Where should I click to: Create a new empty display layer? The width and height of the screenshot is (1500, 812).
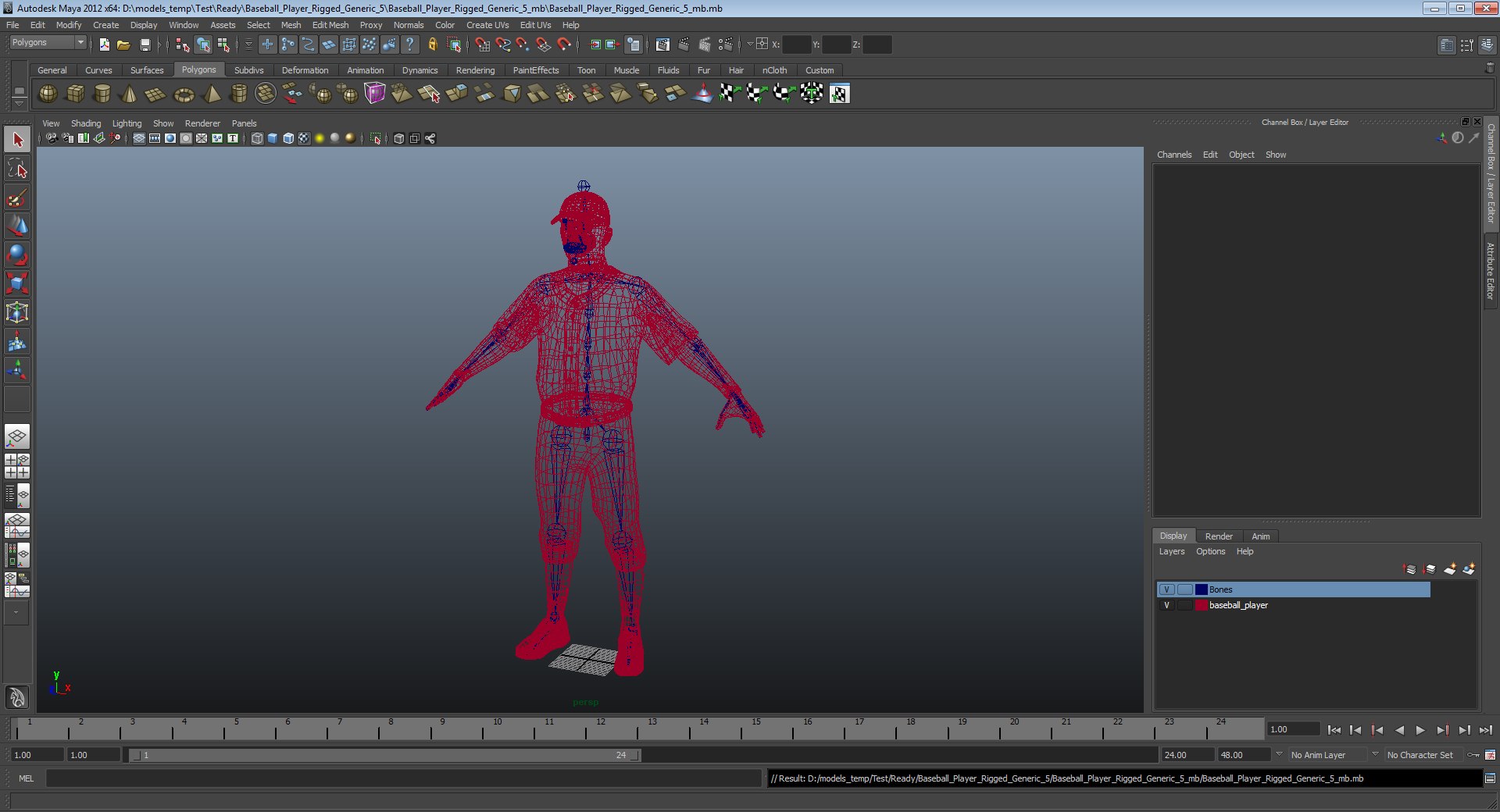point(1449,569)
